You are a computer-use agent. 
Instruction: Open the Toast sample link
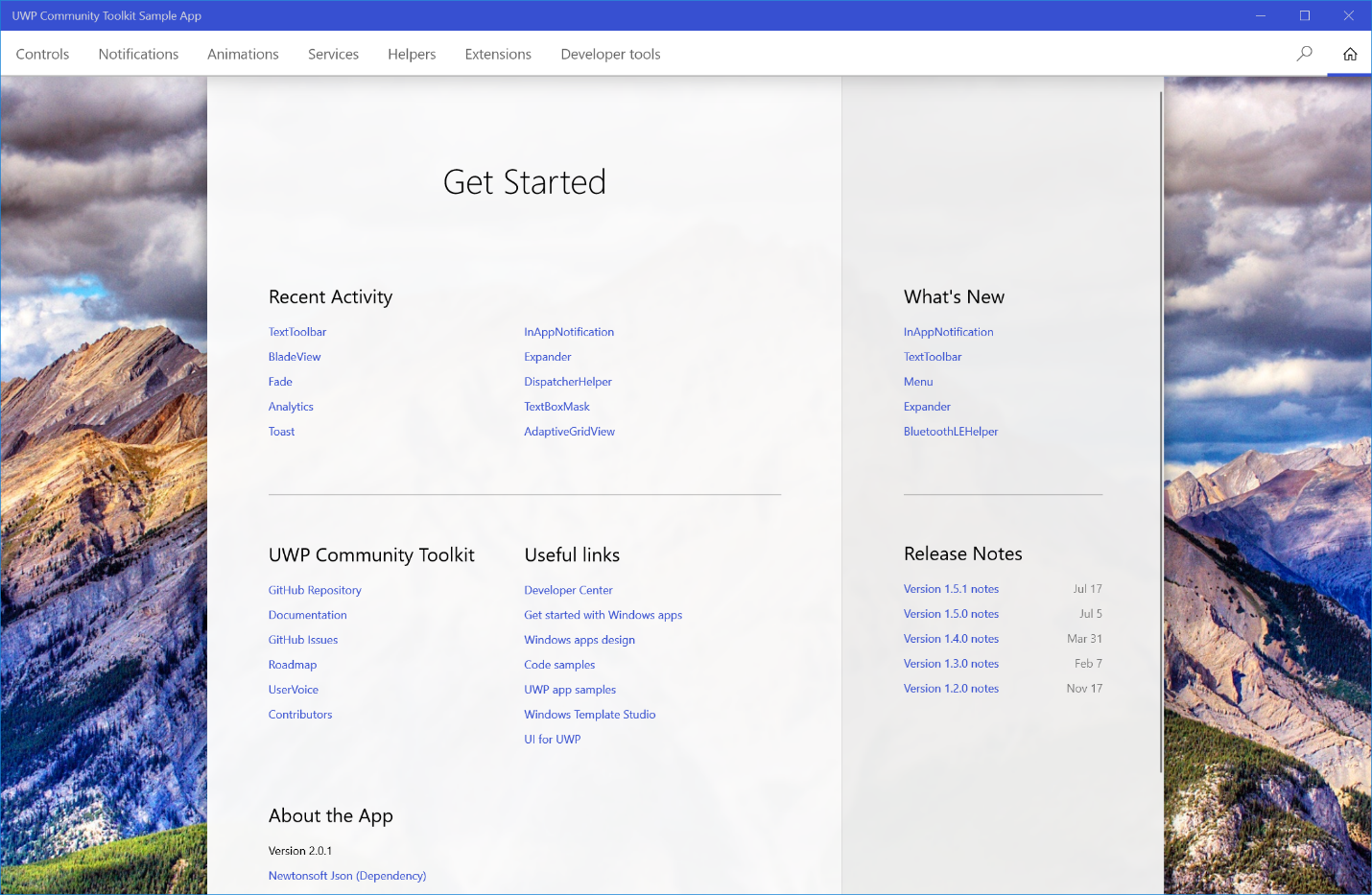pyautogui.click(x=281, y=432)
